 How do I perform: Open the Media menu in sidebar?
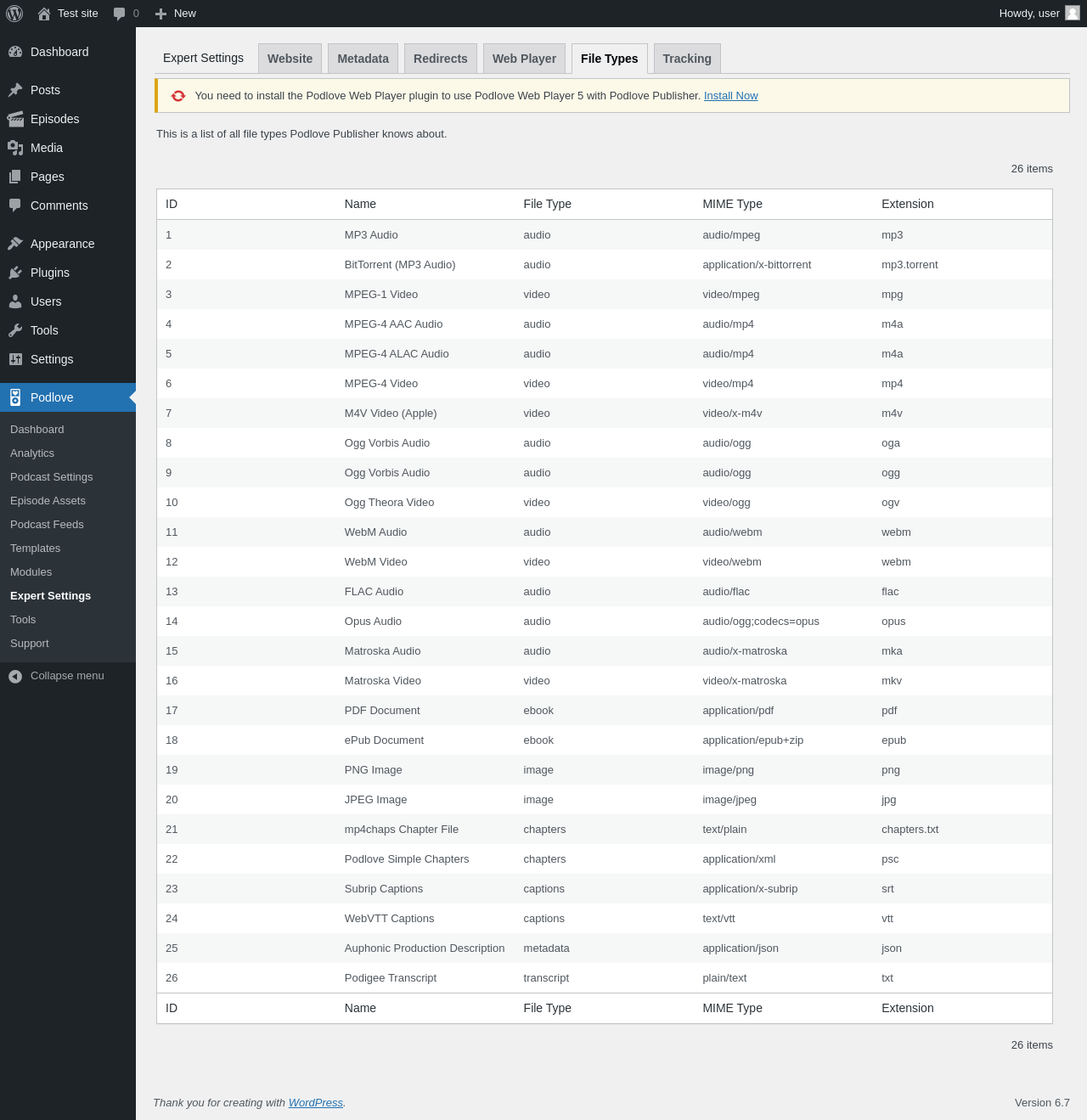point(46,148)
